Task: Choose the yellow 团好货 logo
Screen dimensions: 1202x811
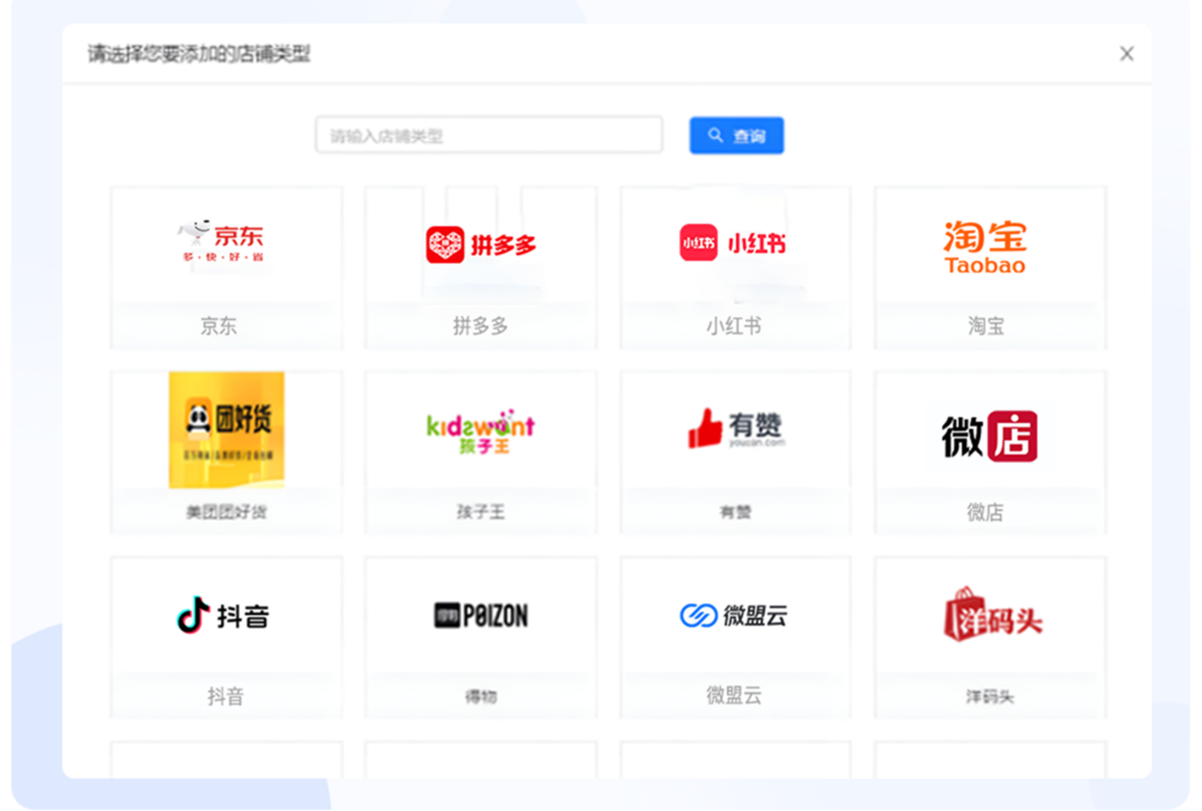Action: coord(226,429)
